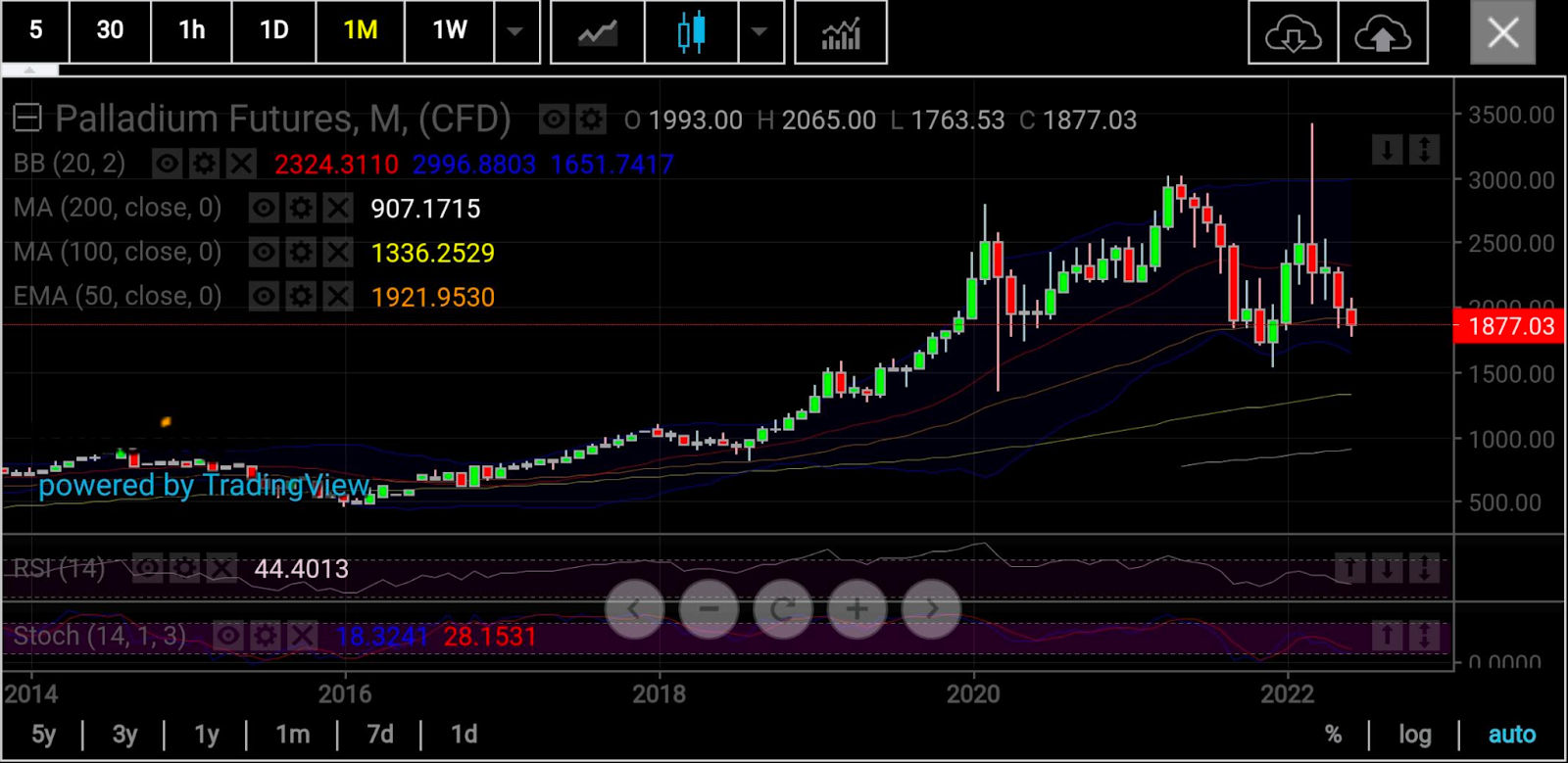The image size is (1568, 763).
Task: Remove the RSI (14) indicator
Action: (x=222, y=568)
